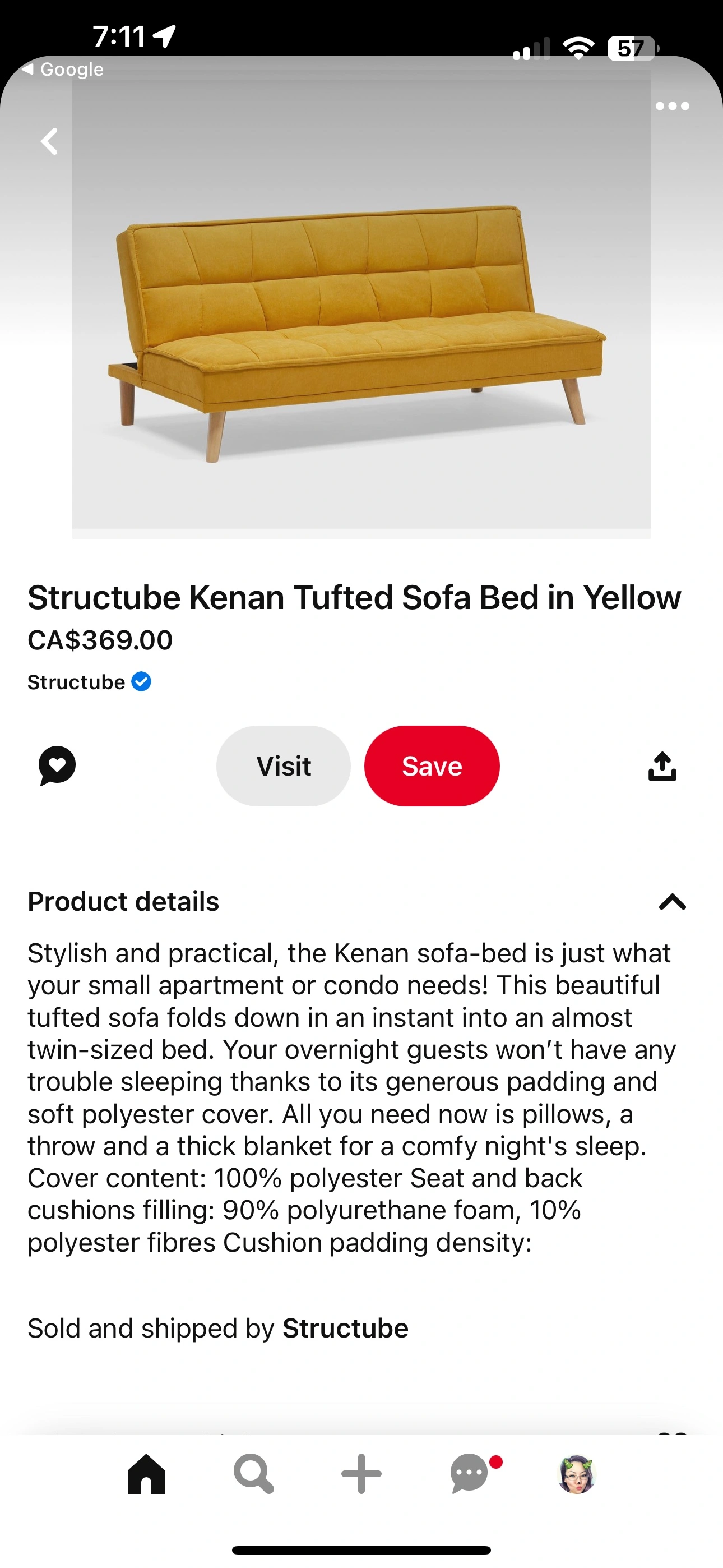Image resolution: width=723 pixels, height=1568 pixels.
Task: Share the pin using the upload icon
Action: 662,765
